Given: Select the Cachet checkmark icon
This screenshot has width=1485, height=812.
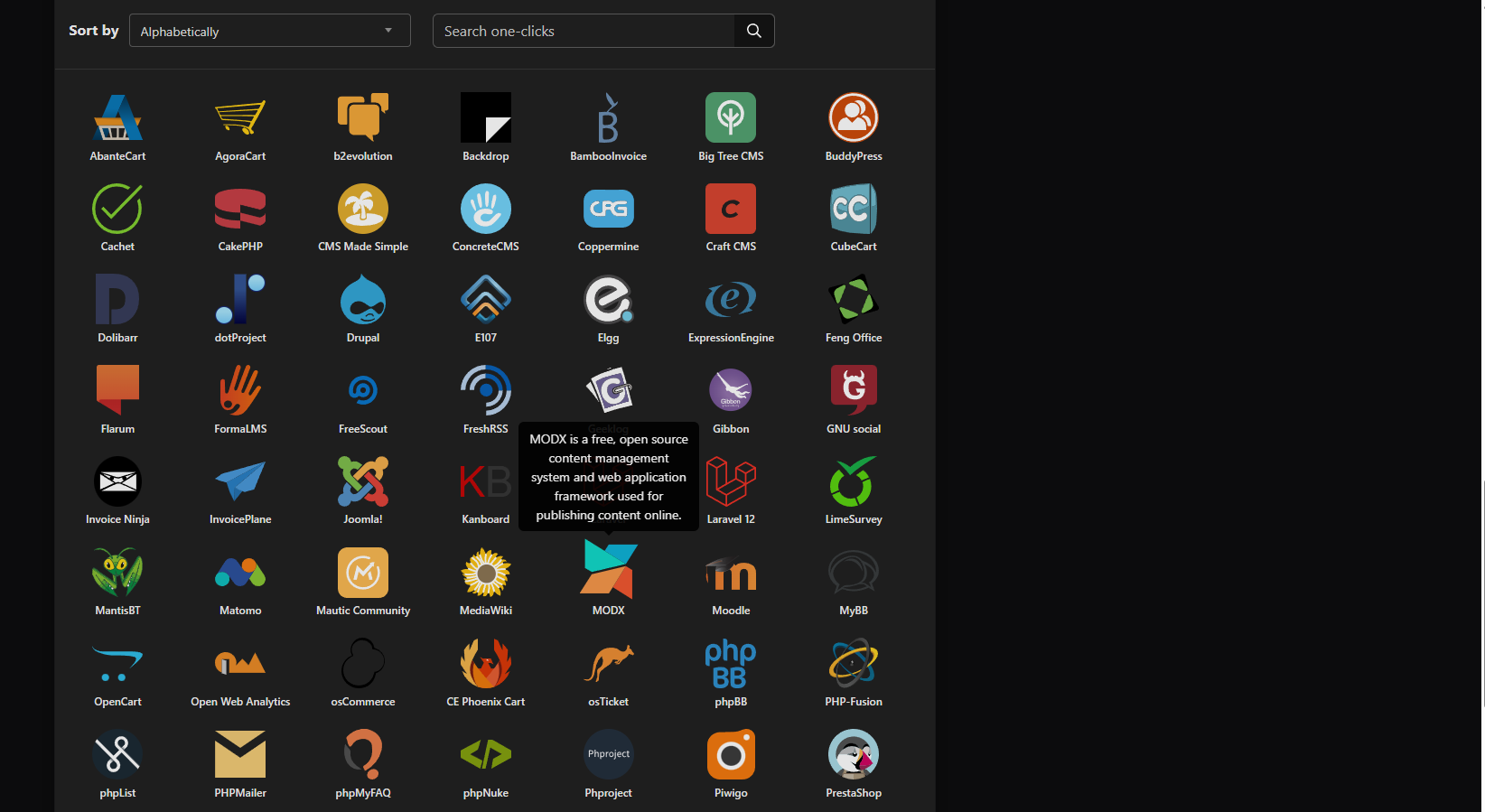Looking at the screenshot, I should (x=117, y=209).
